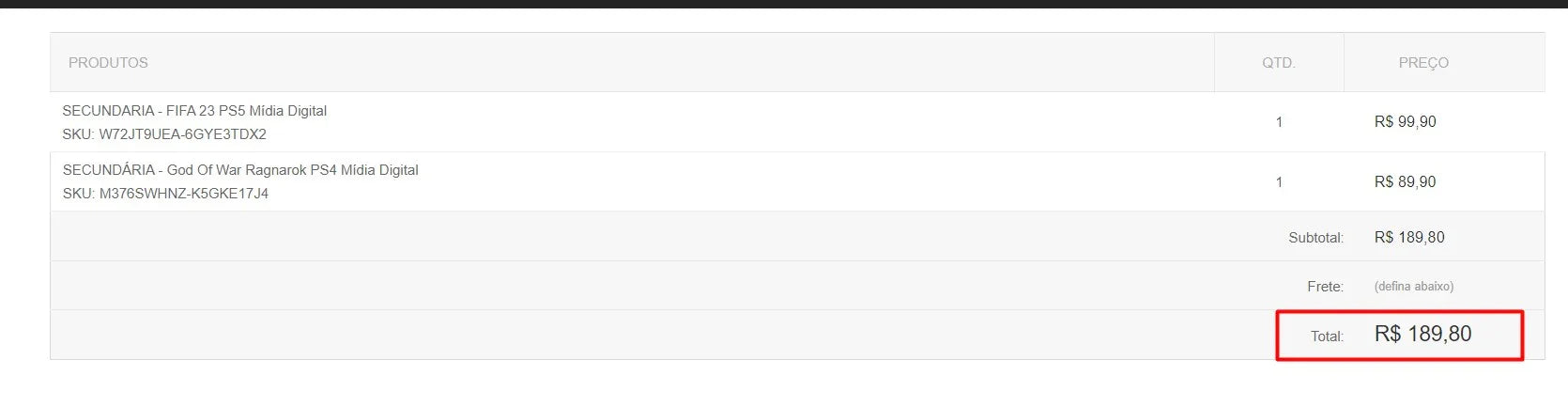Select the SKU W72JT9UEA-6GYE3TDX2 text

(164, 134)
